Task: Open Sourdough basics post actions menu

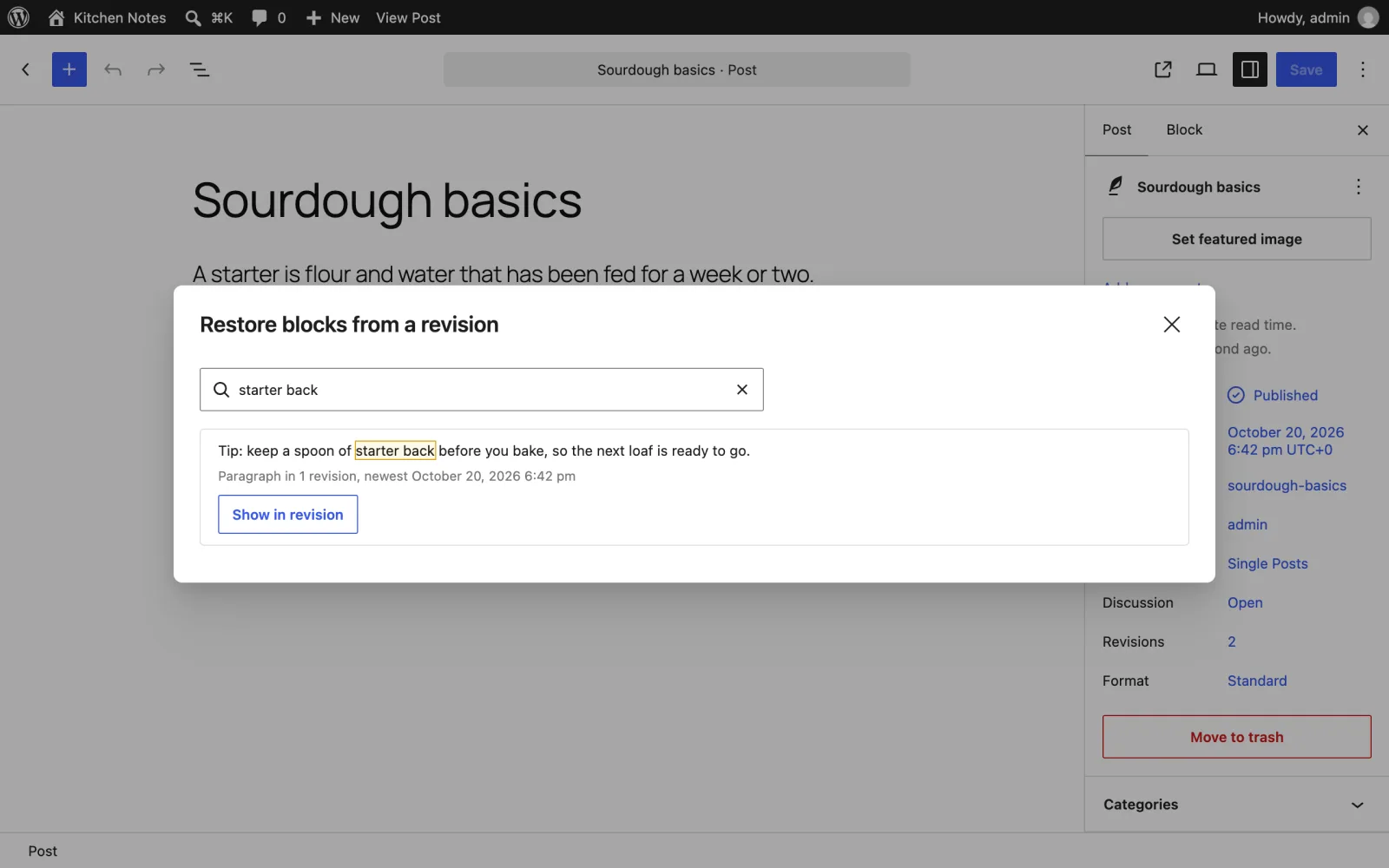Action: 1359,187
